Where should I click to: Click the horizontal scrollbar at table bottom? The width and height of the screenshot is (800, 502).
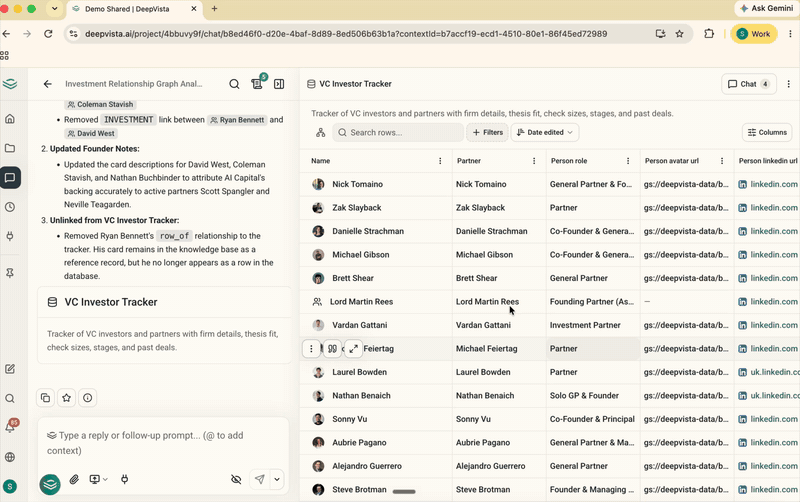coord(404,492)
